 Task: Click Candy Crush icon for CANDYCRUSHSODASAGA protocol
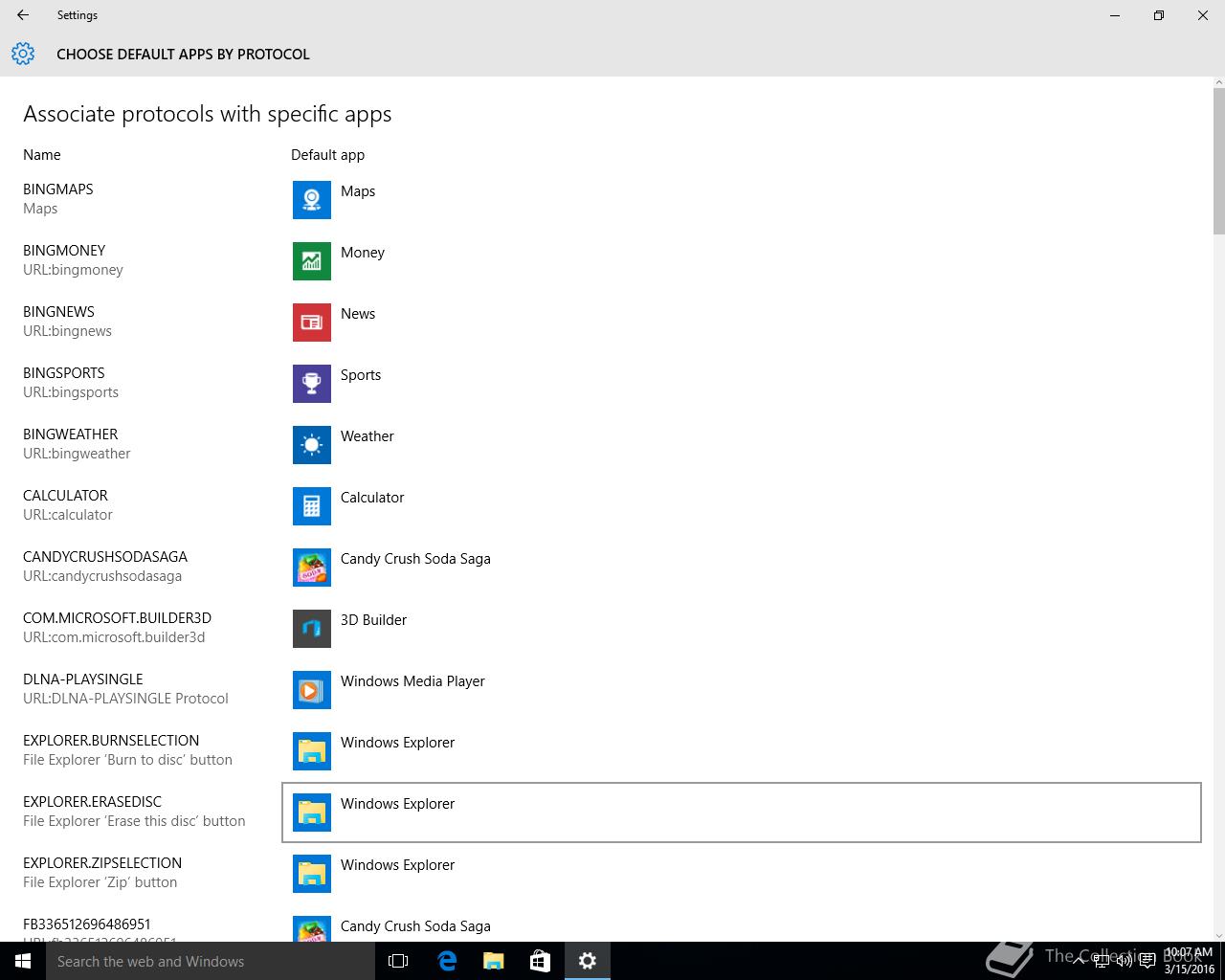(312, 567)
